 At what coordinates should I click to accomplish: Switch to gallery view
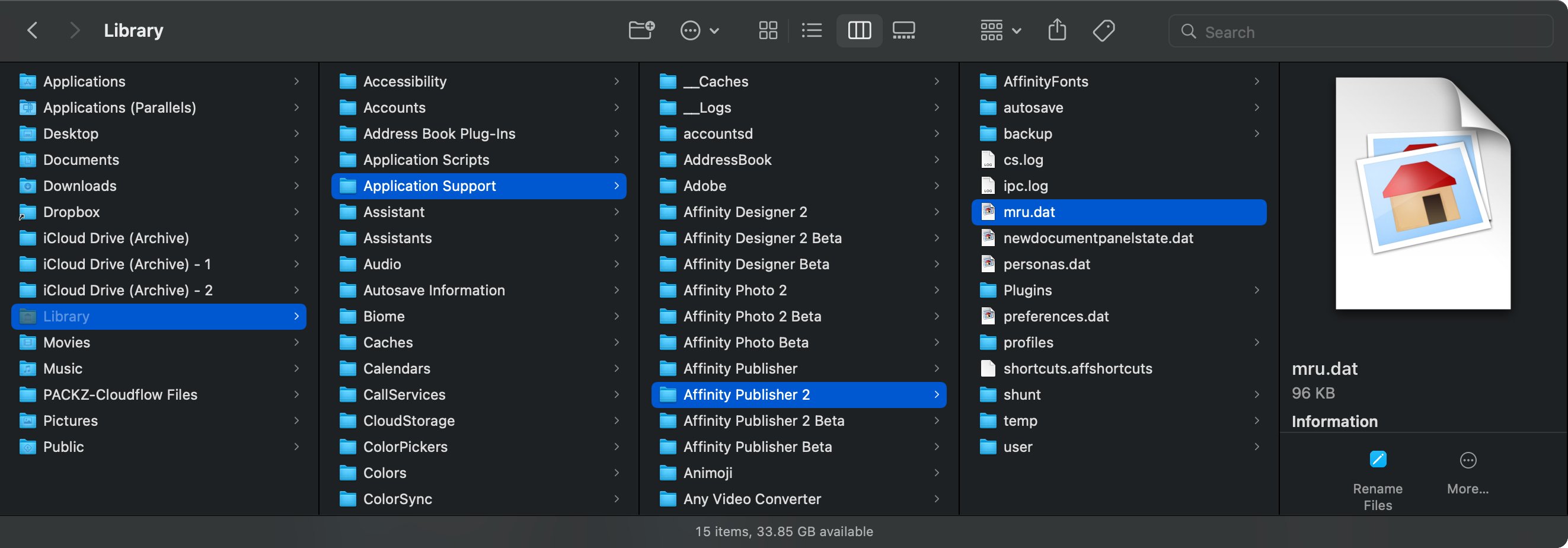tap(903, 30)
